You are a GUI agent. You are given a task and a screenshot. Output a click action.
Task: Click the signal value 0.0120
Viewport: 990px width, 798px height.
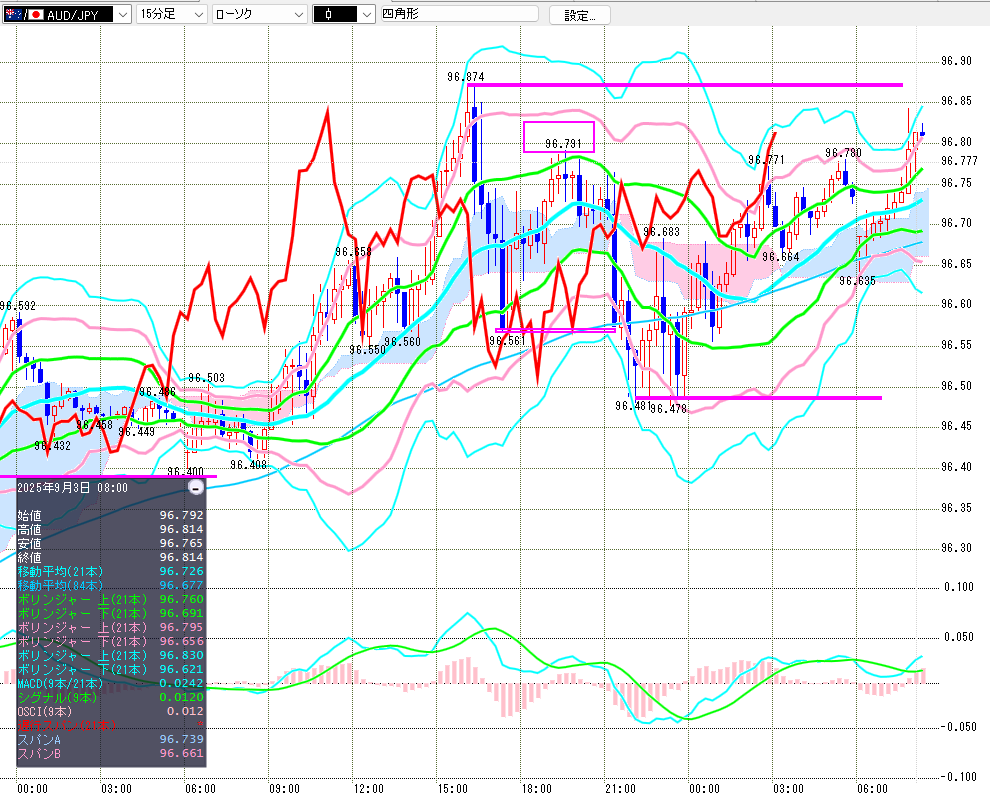[x=181, y=697]
